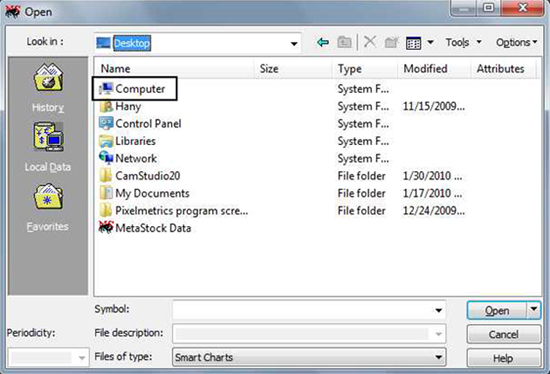This screenshot has width=550, height=374.
Task: Select the Network icon
Action: click(106, 158)
